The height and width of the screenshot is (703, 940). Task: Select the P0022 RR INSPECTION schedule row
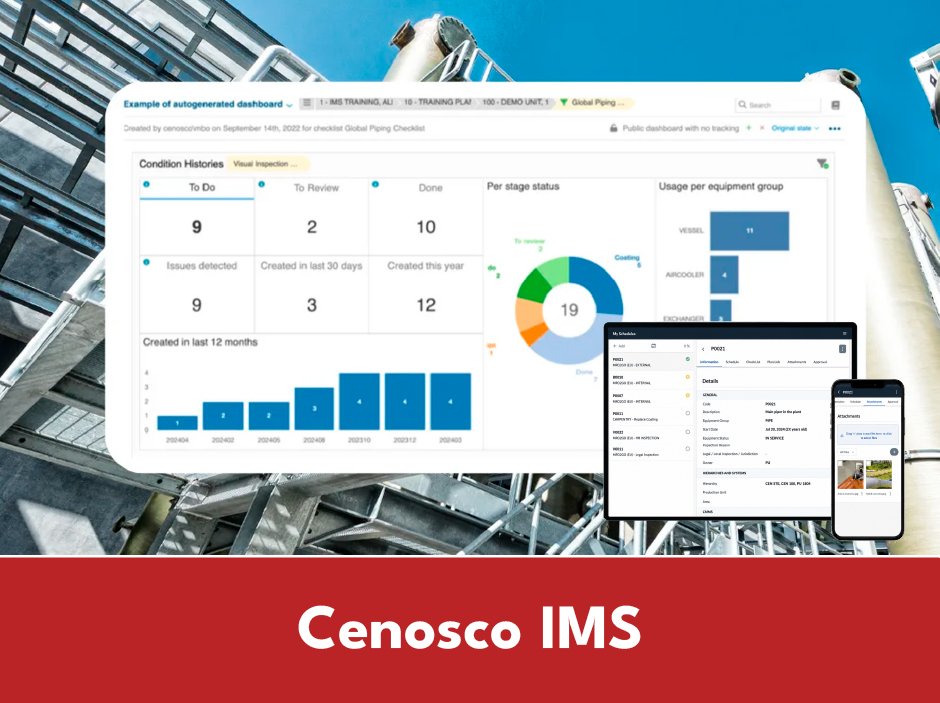click(x=652, y=435)
